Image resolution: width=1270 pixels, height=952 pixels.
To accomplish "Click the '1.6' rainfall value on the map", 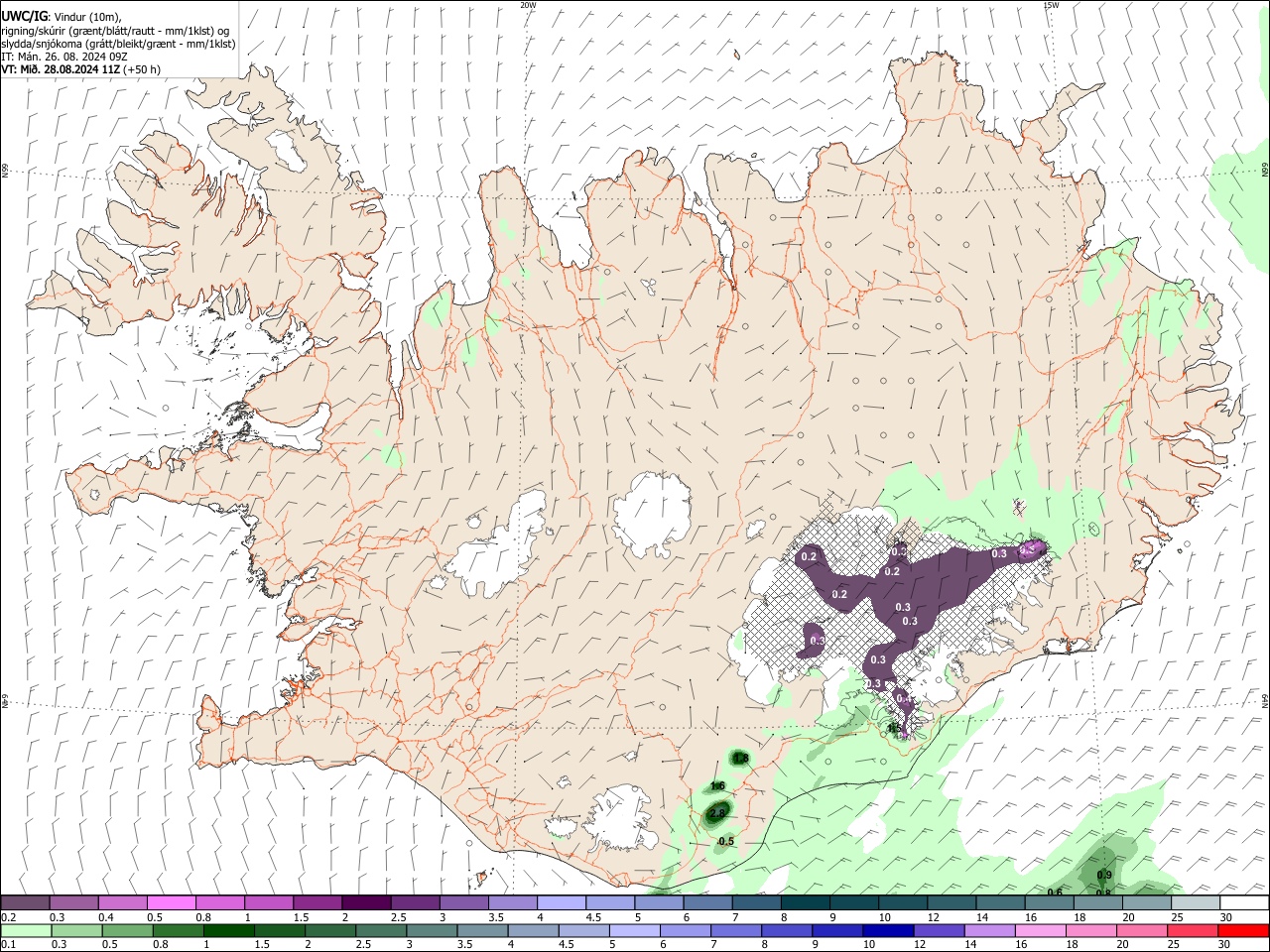I will pyautogui.click(x=718, y=786).
